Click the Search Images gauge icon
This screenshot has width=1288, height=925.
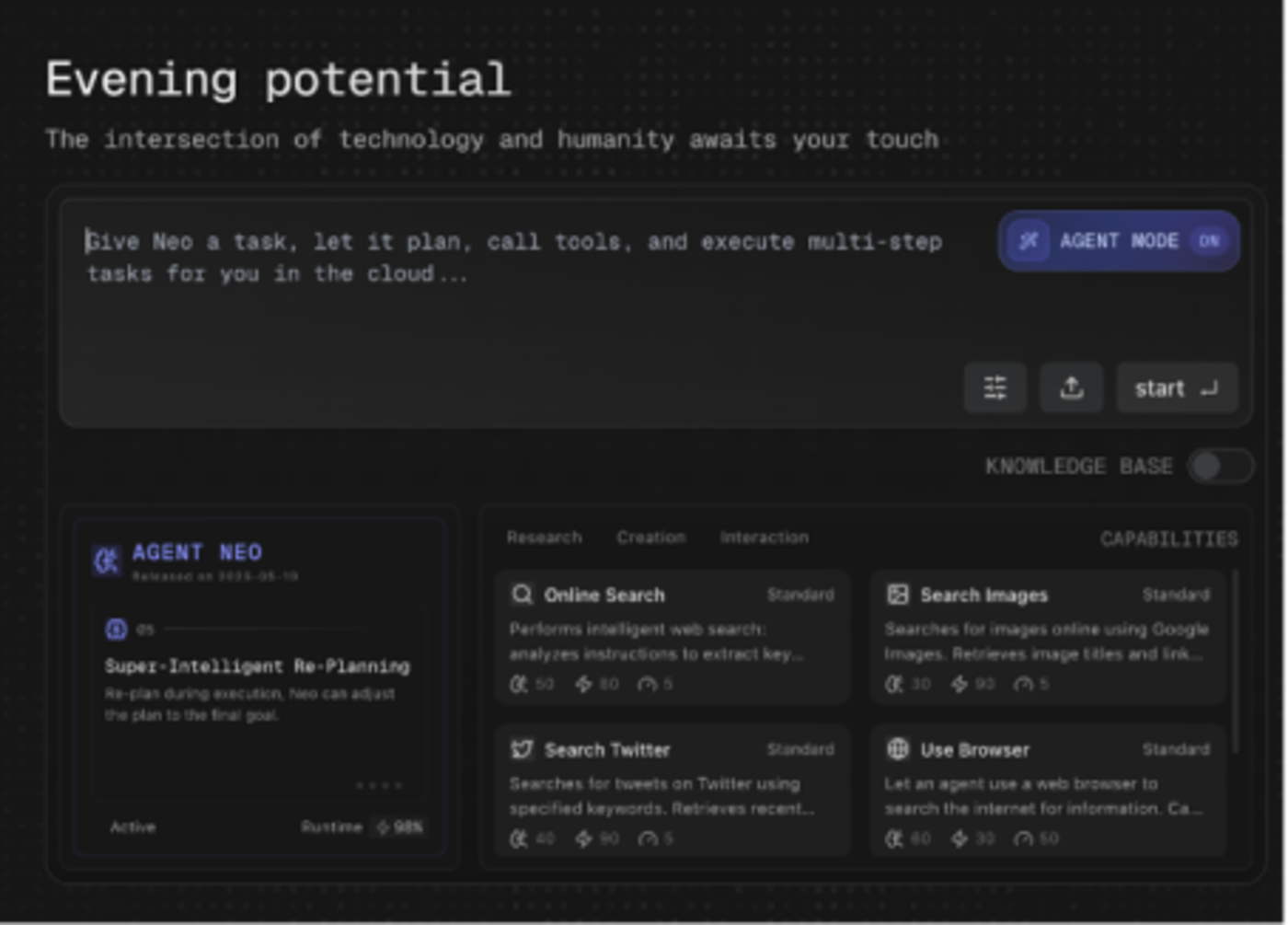(1023, 684)
